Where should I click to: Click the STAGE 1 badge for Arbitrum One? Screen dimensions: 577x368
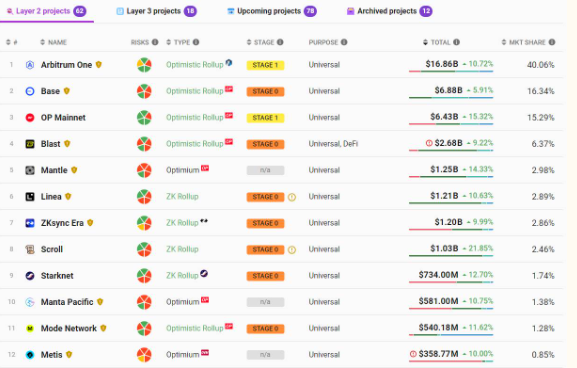tap(265, 65)
